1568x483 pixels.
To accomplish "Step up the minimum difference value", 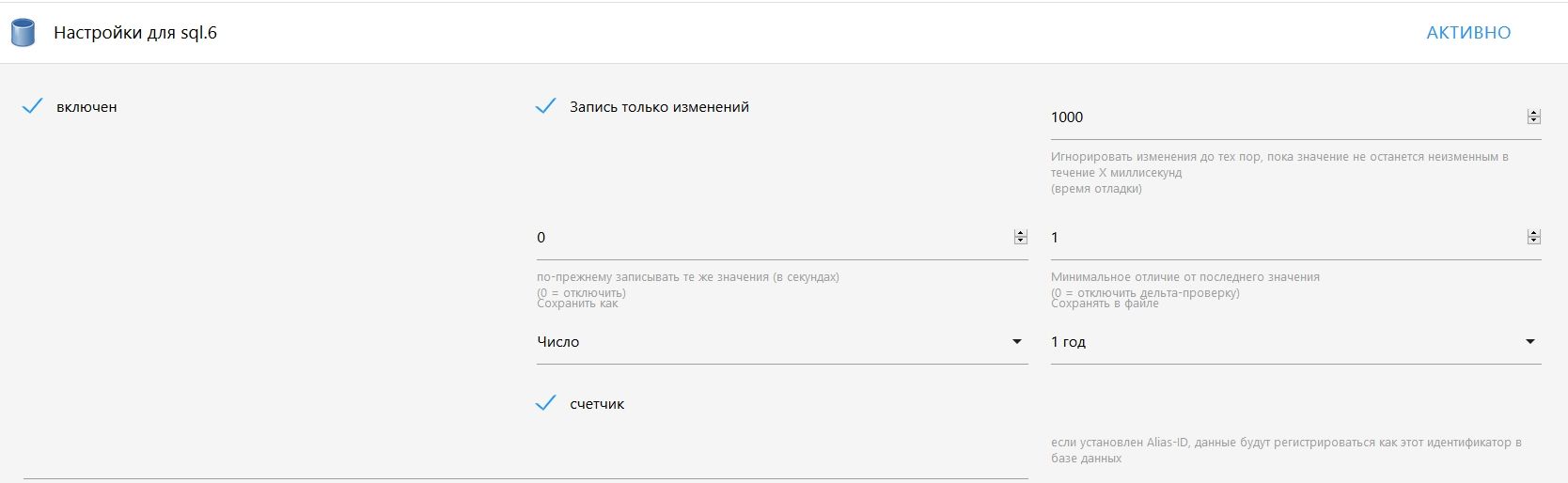I will (x=1534, y=234).
